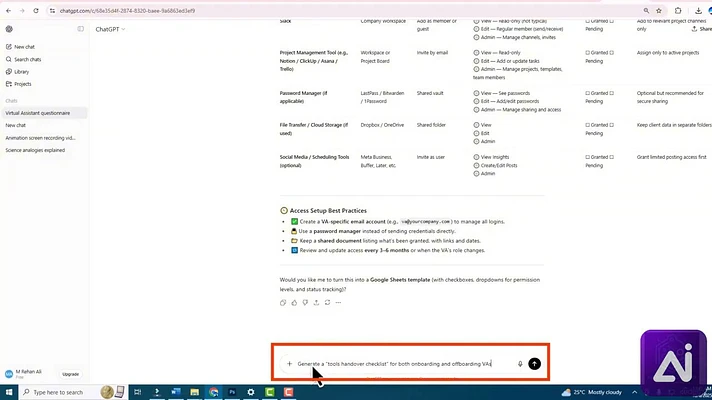Copy the ChatGPT response
712x400 pixels.
283,303
